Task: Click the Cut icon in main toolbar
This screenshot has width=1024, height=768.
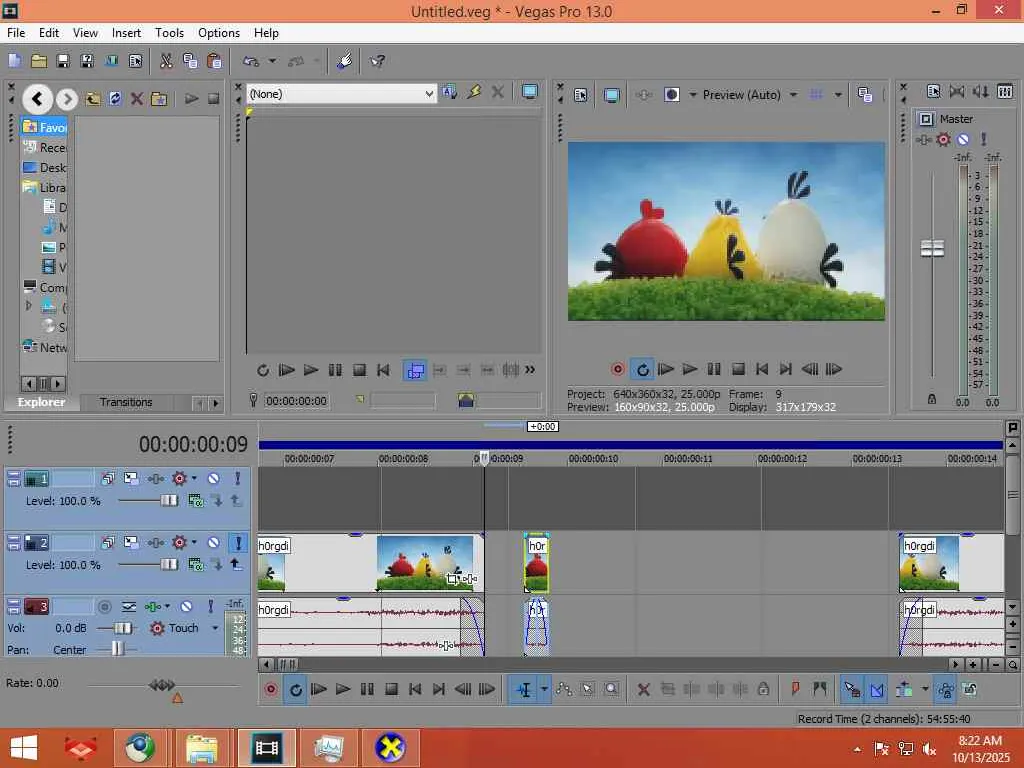Action: [166, 61]
